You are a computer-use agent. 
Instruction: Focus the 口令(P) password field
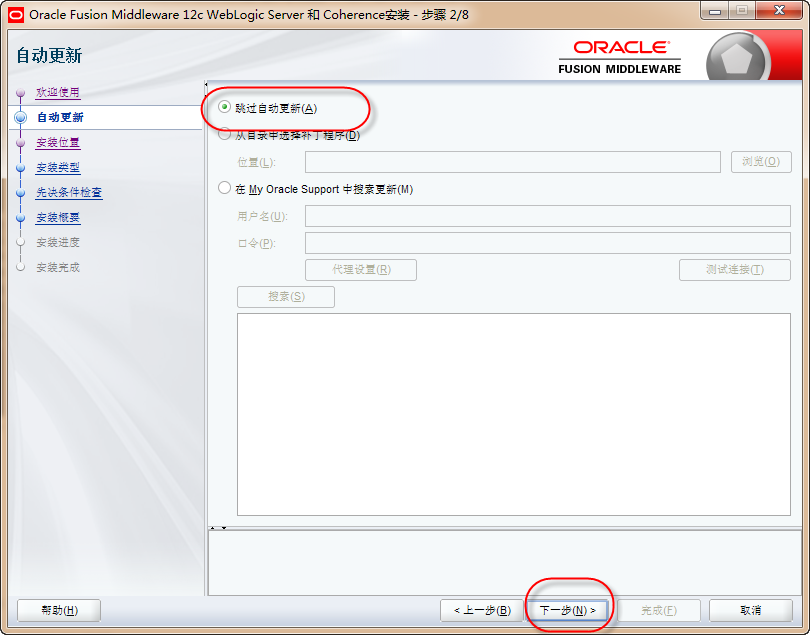pyautogui.click(x=548, y=243)
